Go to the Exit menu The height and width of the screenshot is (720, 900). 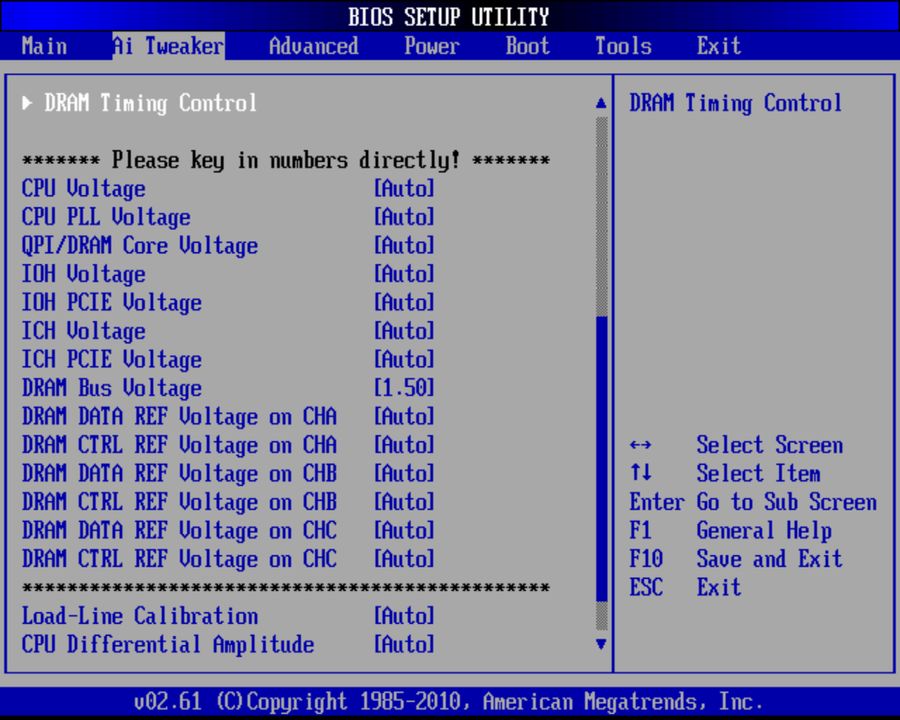[x=718, y=46]
